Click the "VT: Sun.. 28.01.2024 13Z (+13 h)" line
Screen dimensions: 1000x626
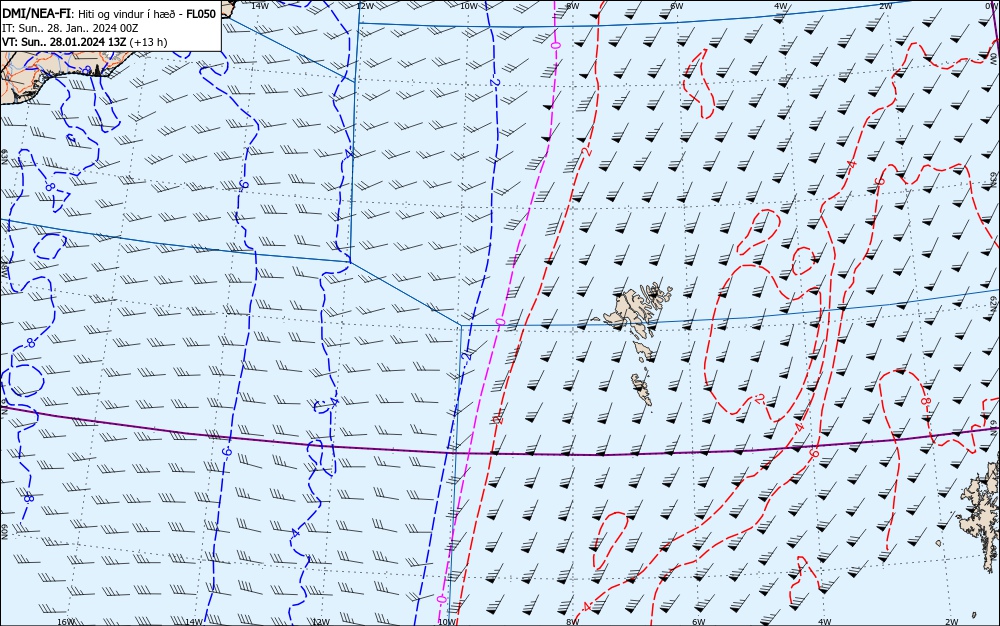pos(85,42)
